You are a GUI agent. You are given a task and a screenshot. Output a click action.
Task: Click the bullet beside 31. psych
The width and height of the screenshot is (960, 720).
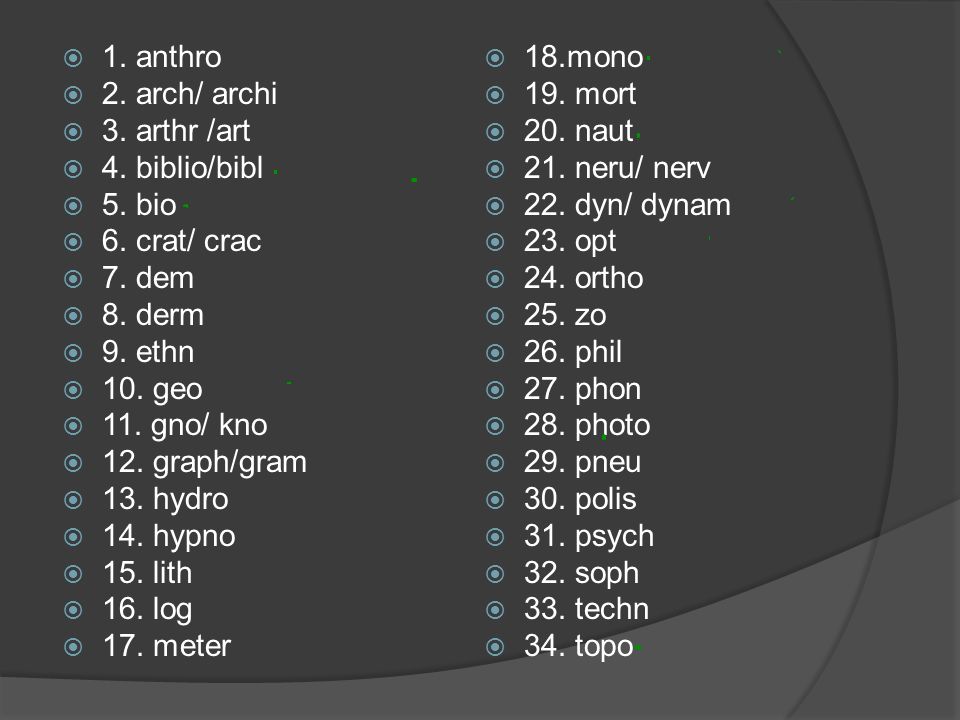[x=495, y=537]
